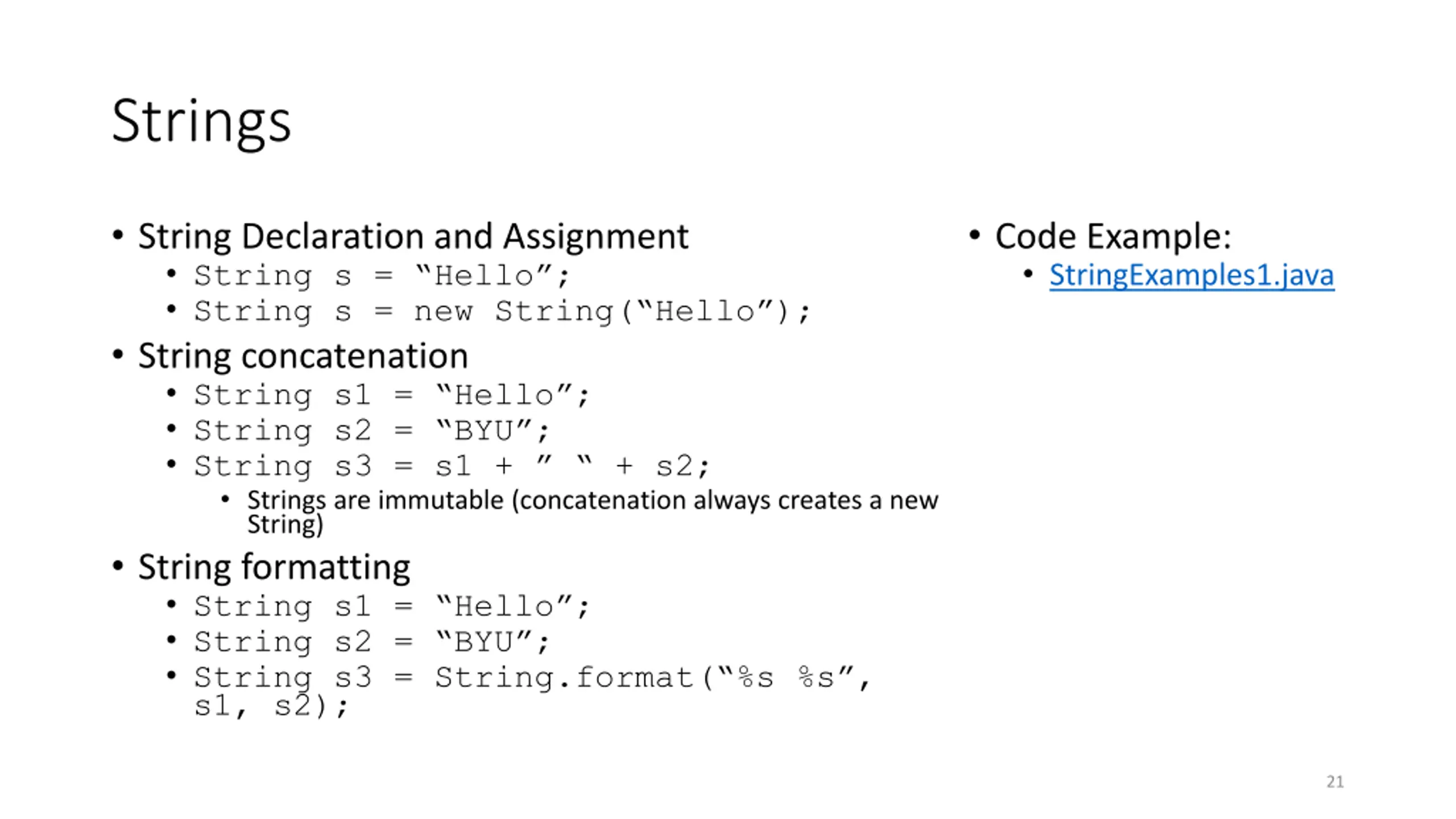Open the StringExamples1.java link
This screenshot has width=1456, height=819.
click(1191, 276)
